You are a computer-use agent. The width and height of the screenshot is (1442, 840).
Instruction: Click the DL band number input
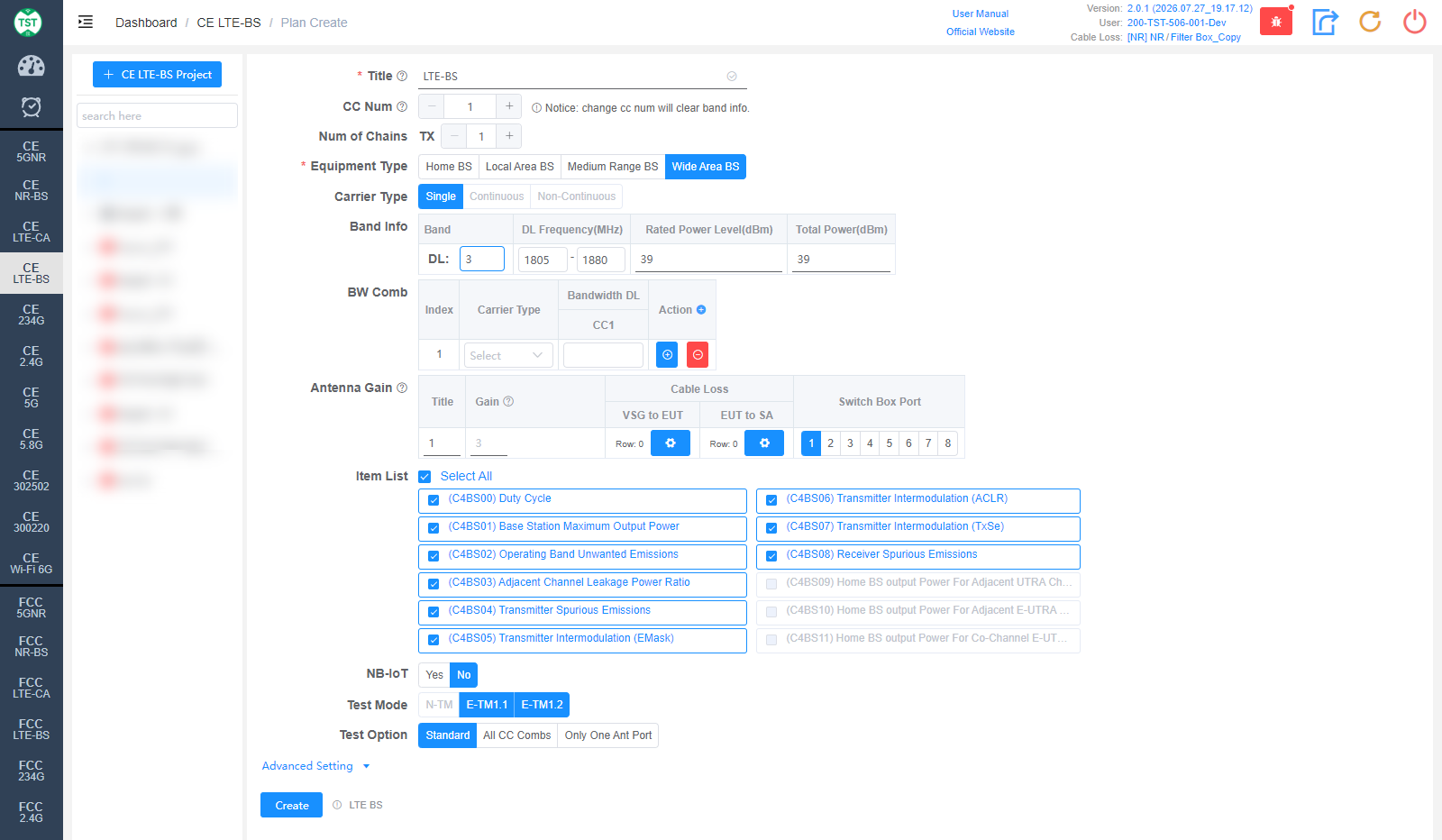pos(482,259)
